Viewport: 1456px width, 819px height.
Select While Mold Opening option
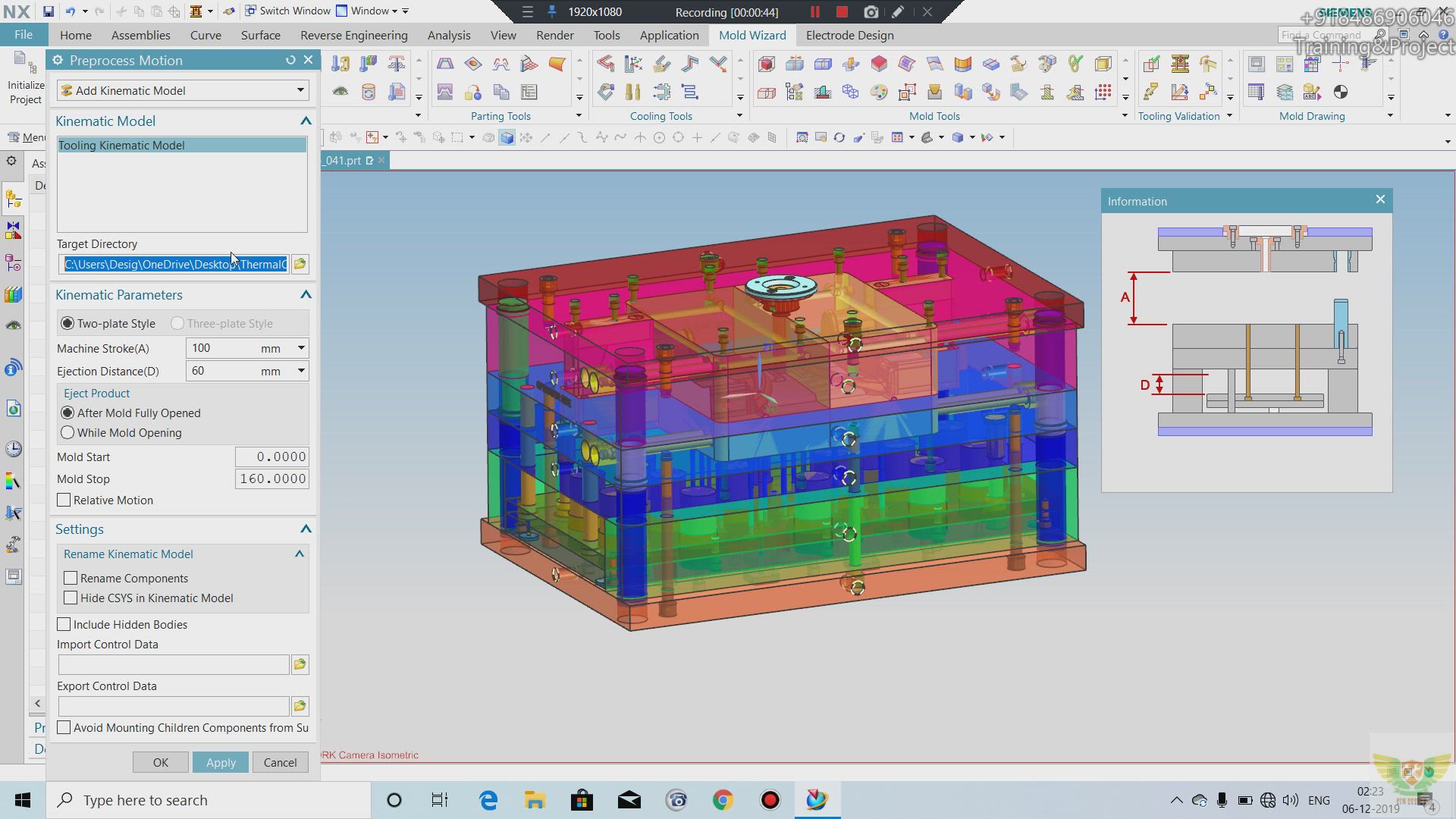[67, 433]
